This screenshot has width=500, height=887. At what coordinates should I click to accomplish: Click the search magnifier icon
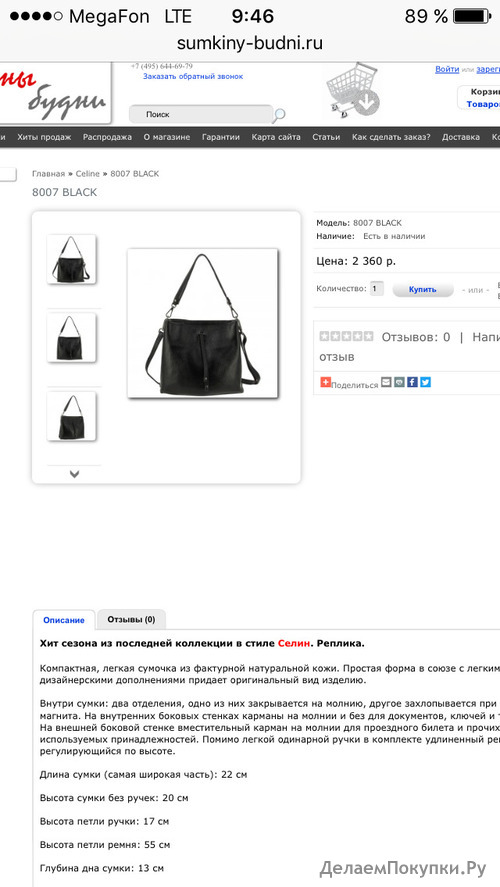(x=279, y=115)
